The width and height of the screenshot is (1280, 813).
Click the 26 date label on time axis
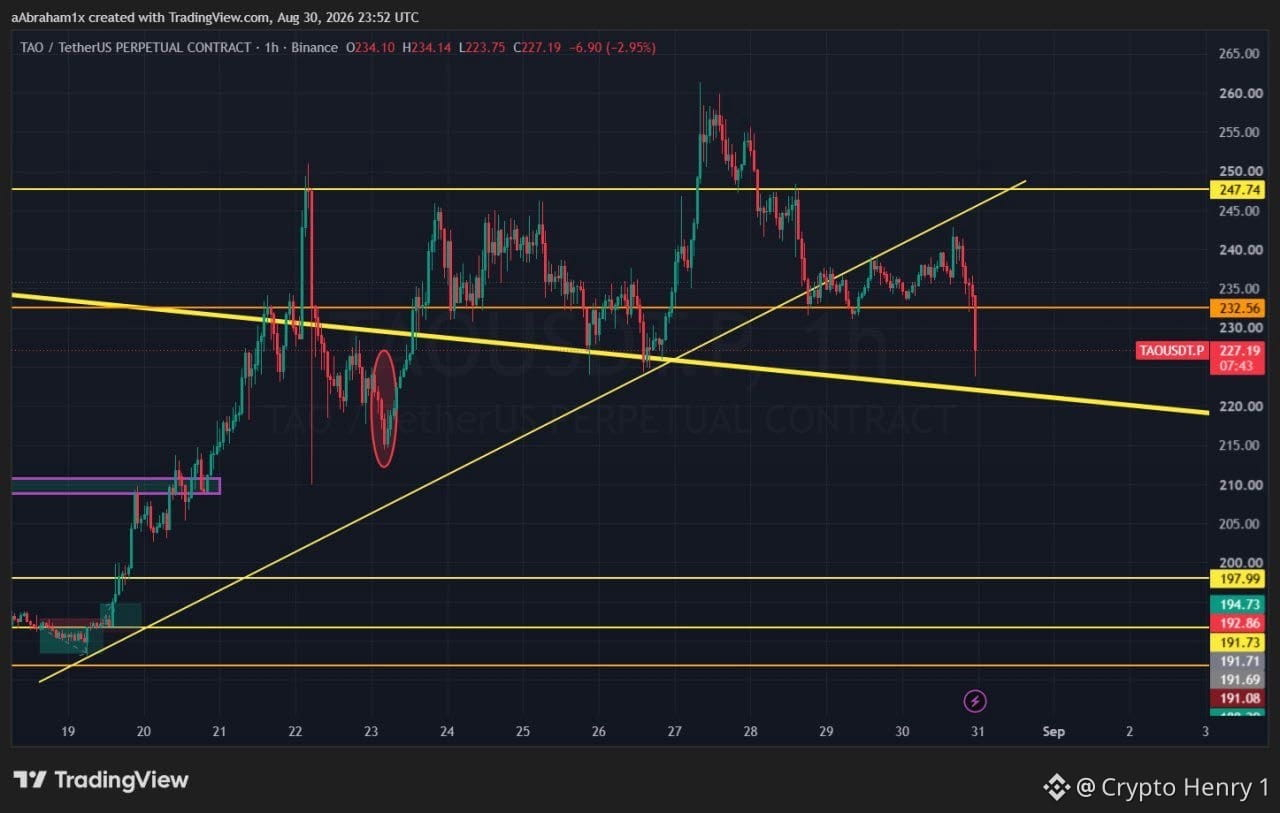pyautogui.click(x=598, y=732)
